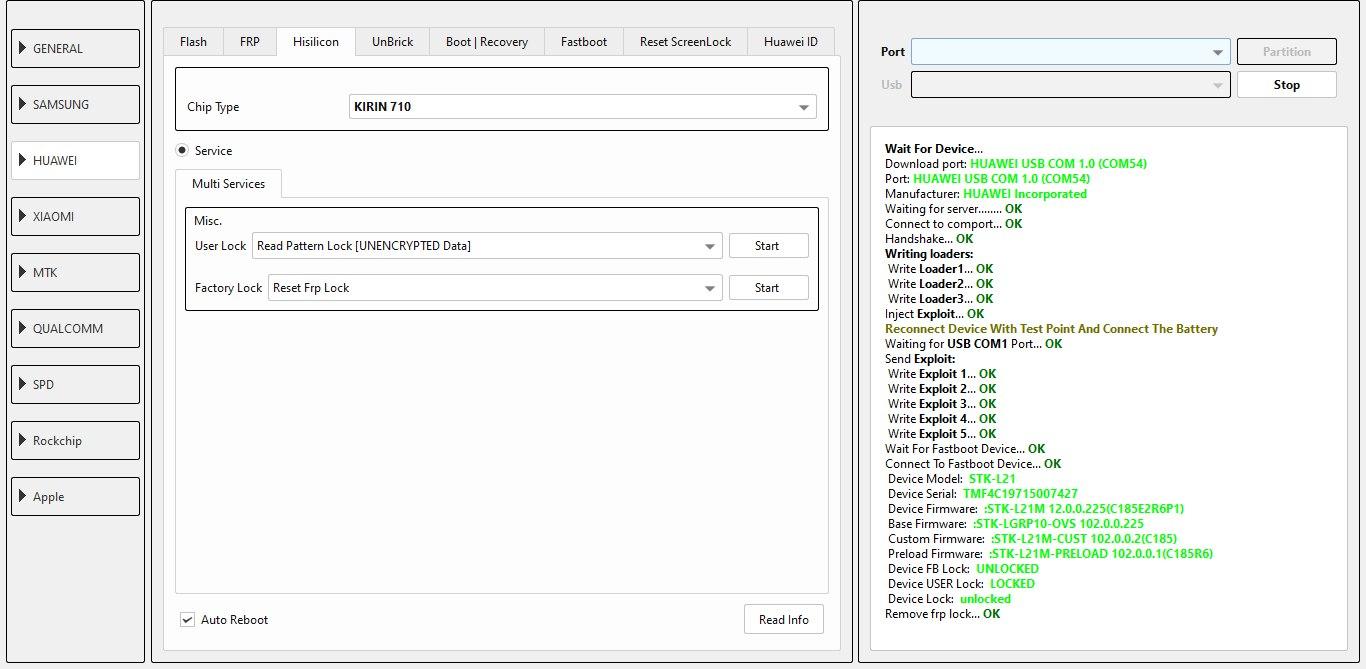Open the Factory Lock dropdown
The image size is (1366, 669).
coord(495,288)
